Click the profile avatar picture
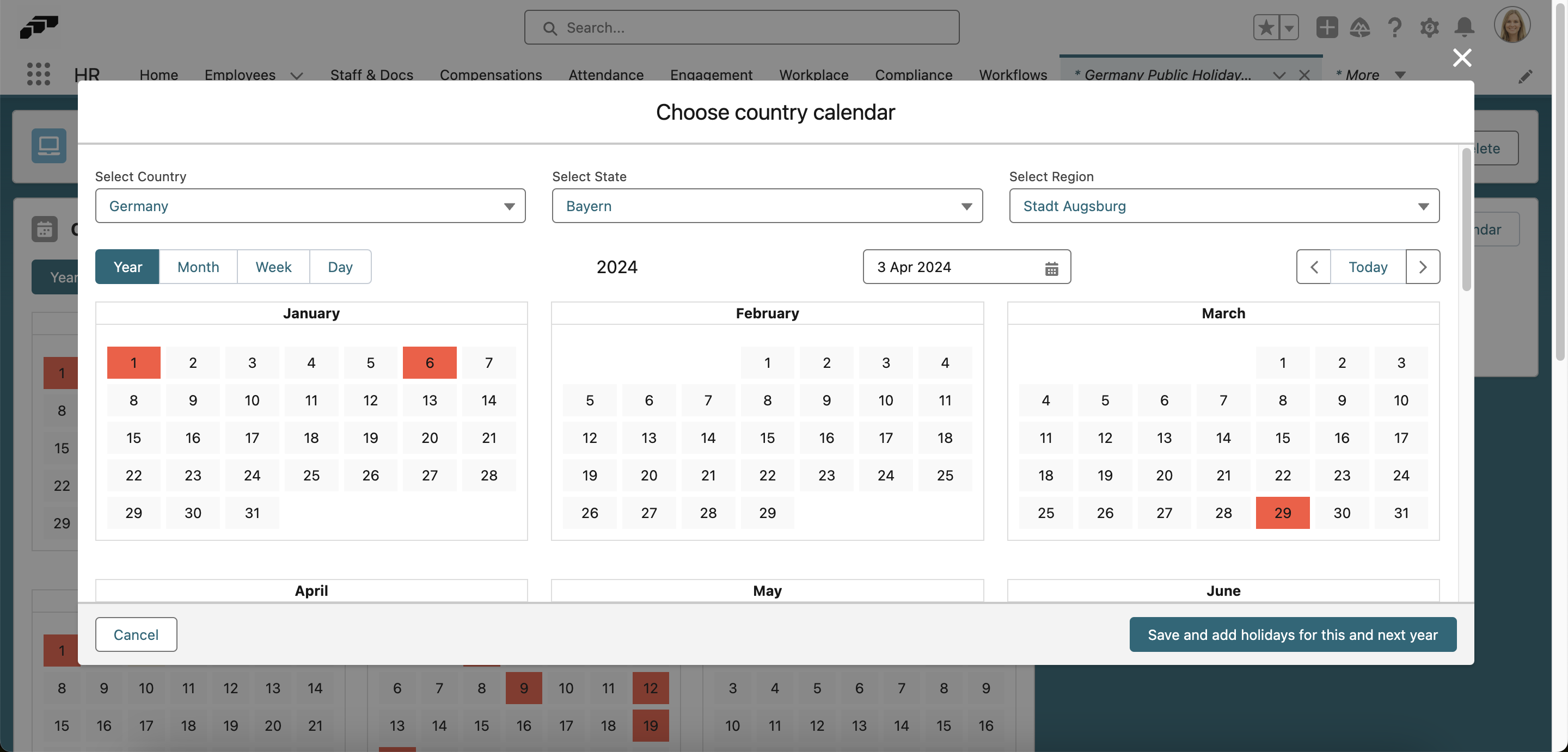 [1513, 25]
